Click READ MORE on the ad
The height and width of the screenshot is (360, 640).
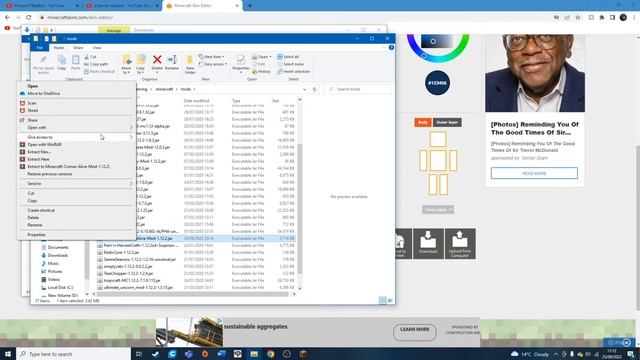[x=534, y=173]
